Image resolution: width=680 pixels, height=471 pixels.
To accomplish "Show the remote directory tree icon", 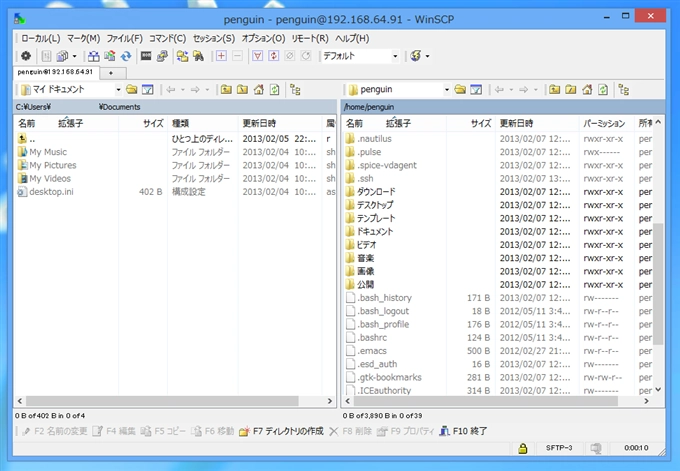I will pyautogui.click(x=624, y=90).
